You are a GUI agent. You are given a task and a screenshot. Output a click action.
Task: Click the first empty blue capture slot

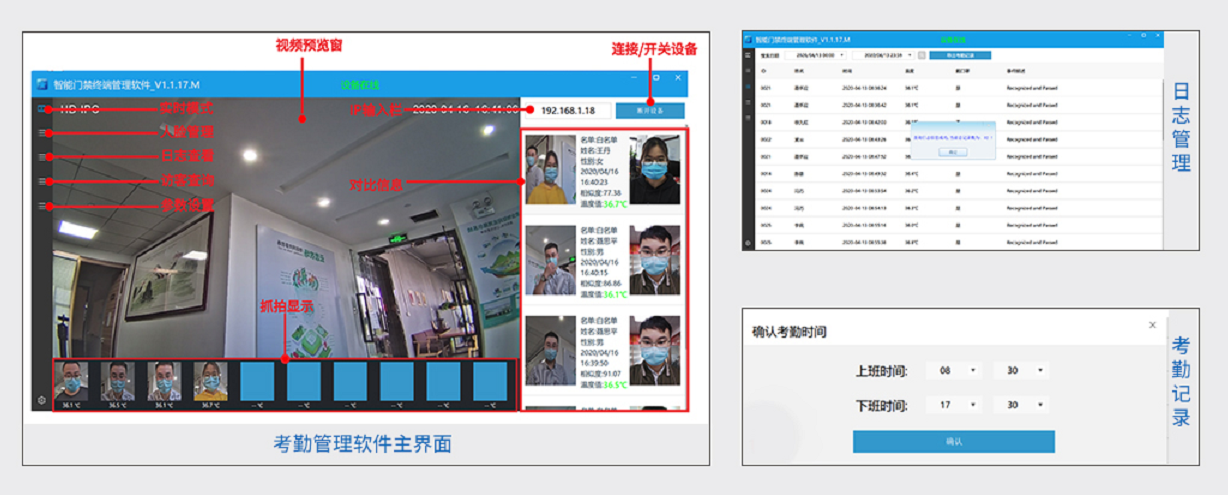pyautogui.click(x=257, y=381)
